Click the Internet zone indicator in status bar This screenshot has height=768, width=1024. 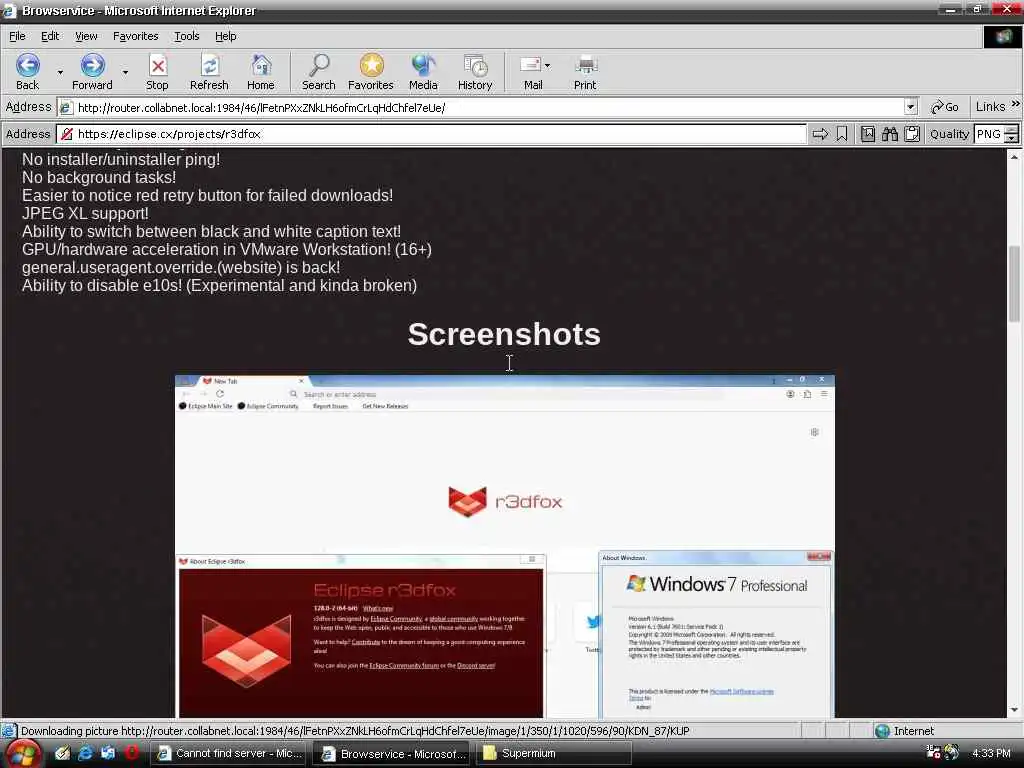point(904,731)
